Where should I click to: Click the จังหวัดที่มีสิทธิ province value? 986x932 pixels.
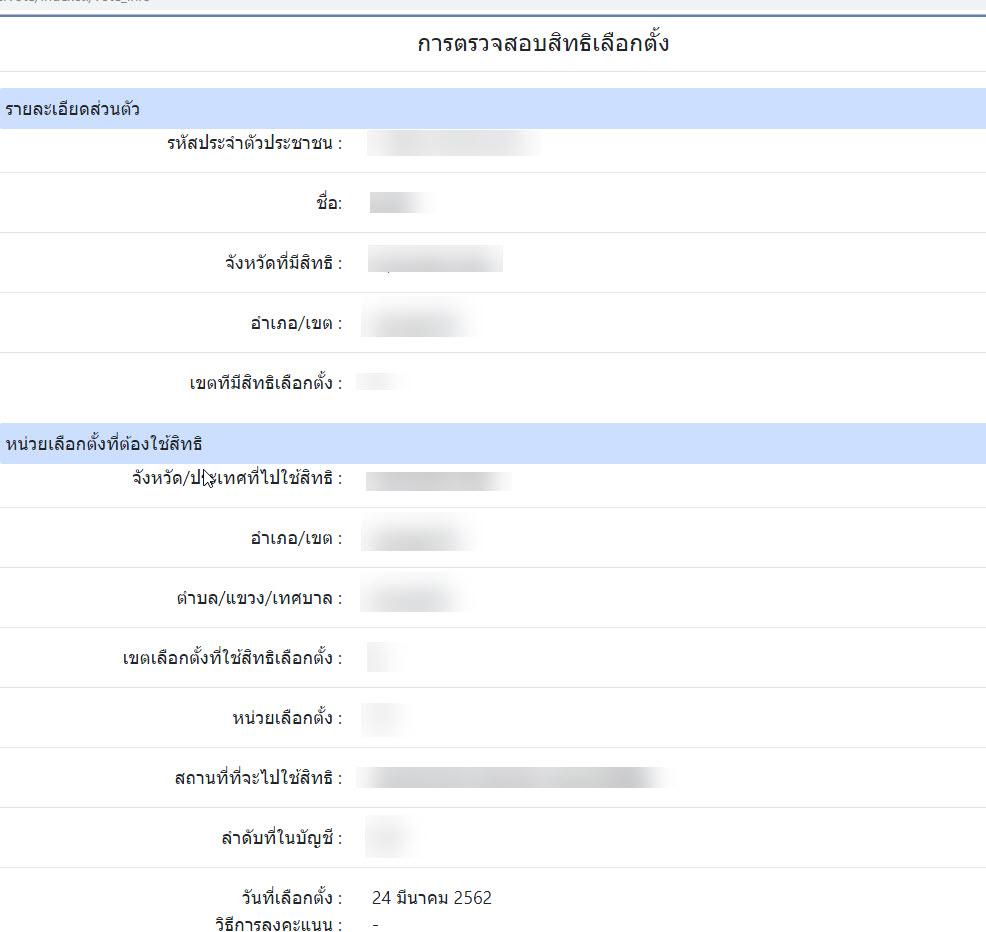click(x=435, y=262)
